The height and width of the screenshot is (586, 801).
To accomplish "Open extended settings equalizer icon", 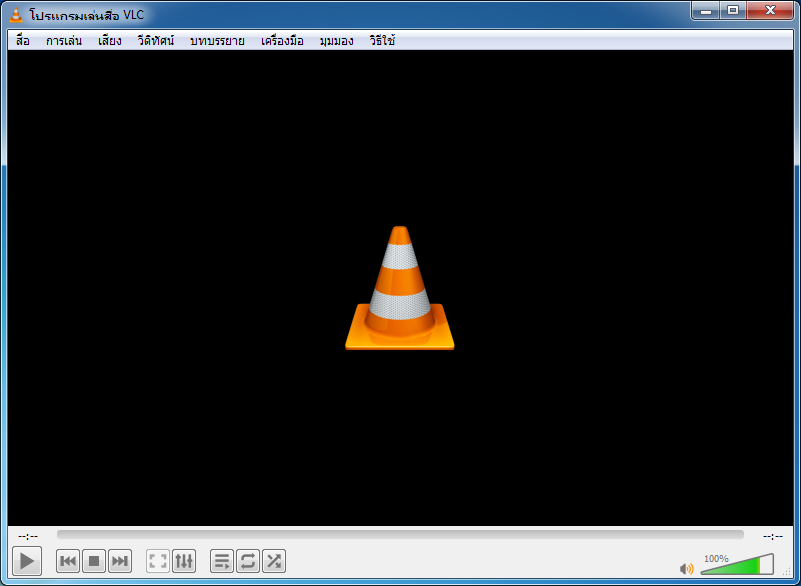I will tap(184, 561).
